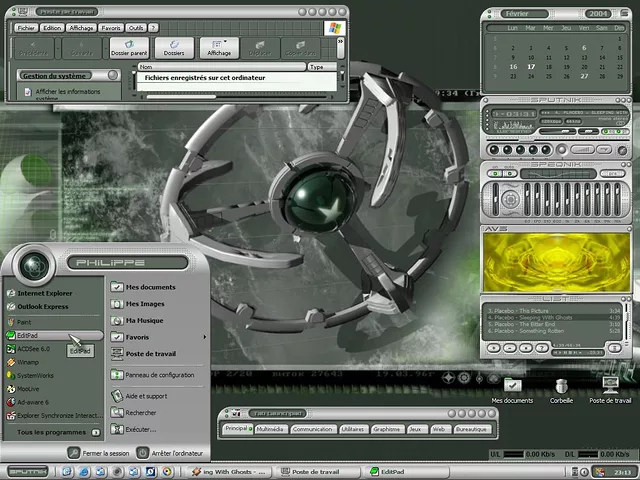Launch Outlook Express from the start menu

click(44, 306)
